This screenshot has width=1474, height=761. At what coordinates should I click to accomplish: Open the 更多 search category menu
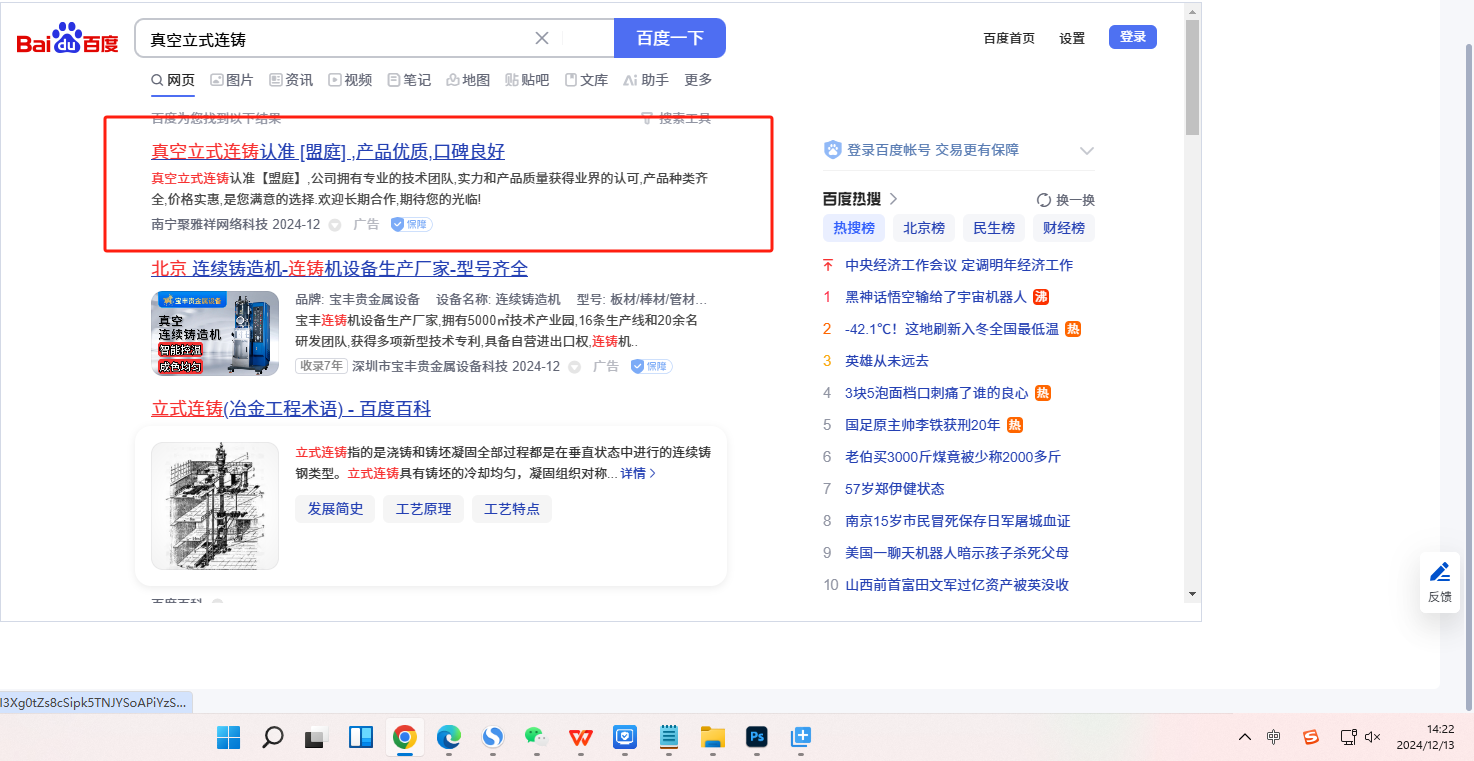coord(698,80)
